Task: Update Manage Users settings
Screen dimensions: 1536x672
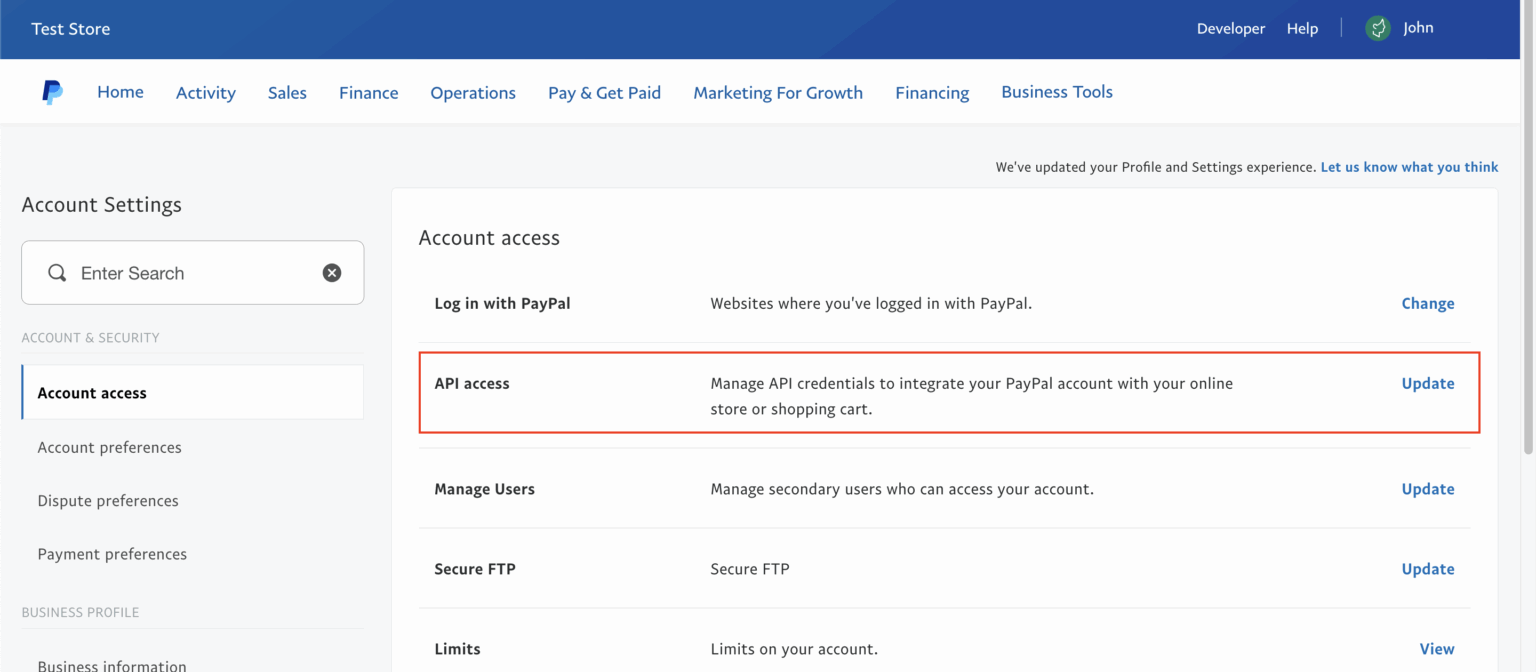Action: coord(1427,489)
